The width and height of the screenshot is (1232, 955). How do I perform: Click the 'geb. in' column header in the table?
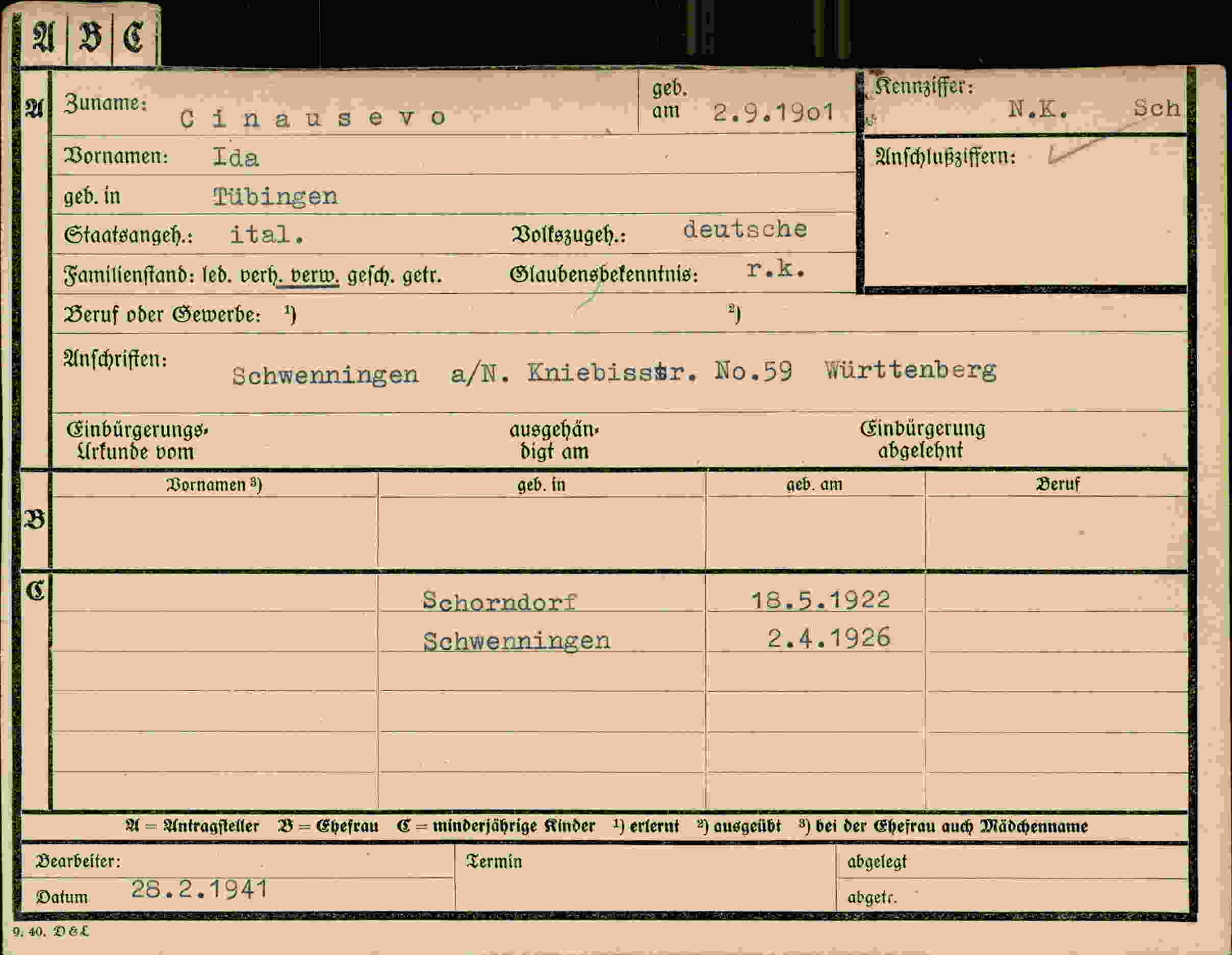542,485
